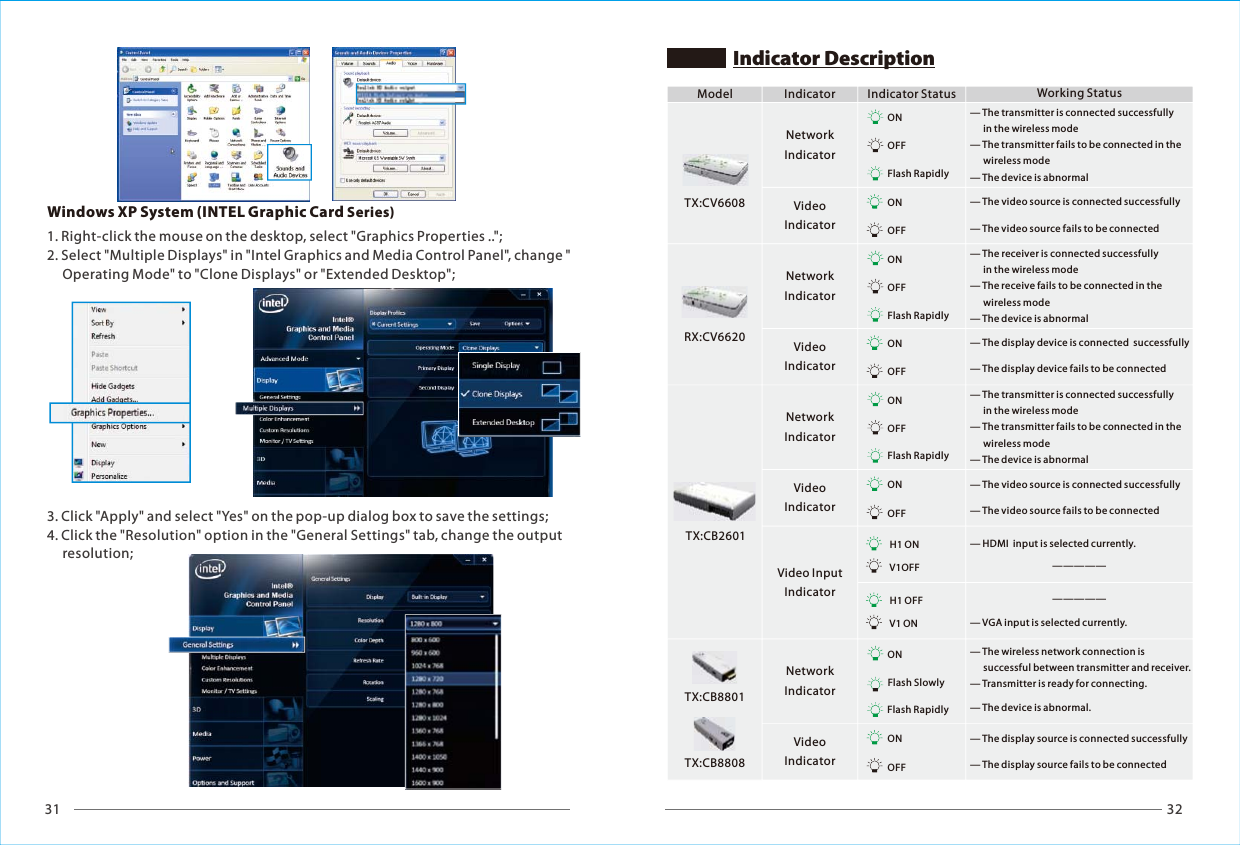The image size is (1240, 845).
Task: Select Graphics Properties from the context menu
Action: point(118,412)
